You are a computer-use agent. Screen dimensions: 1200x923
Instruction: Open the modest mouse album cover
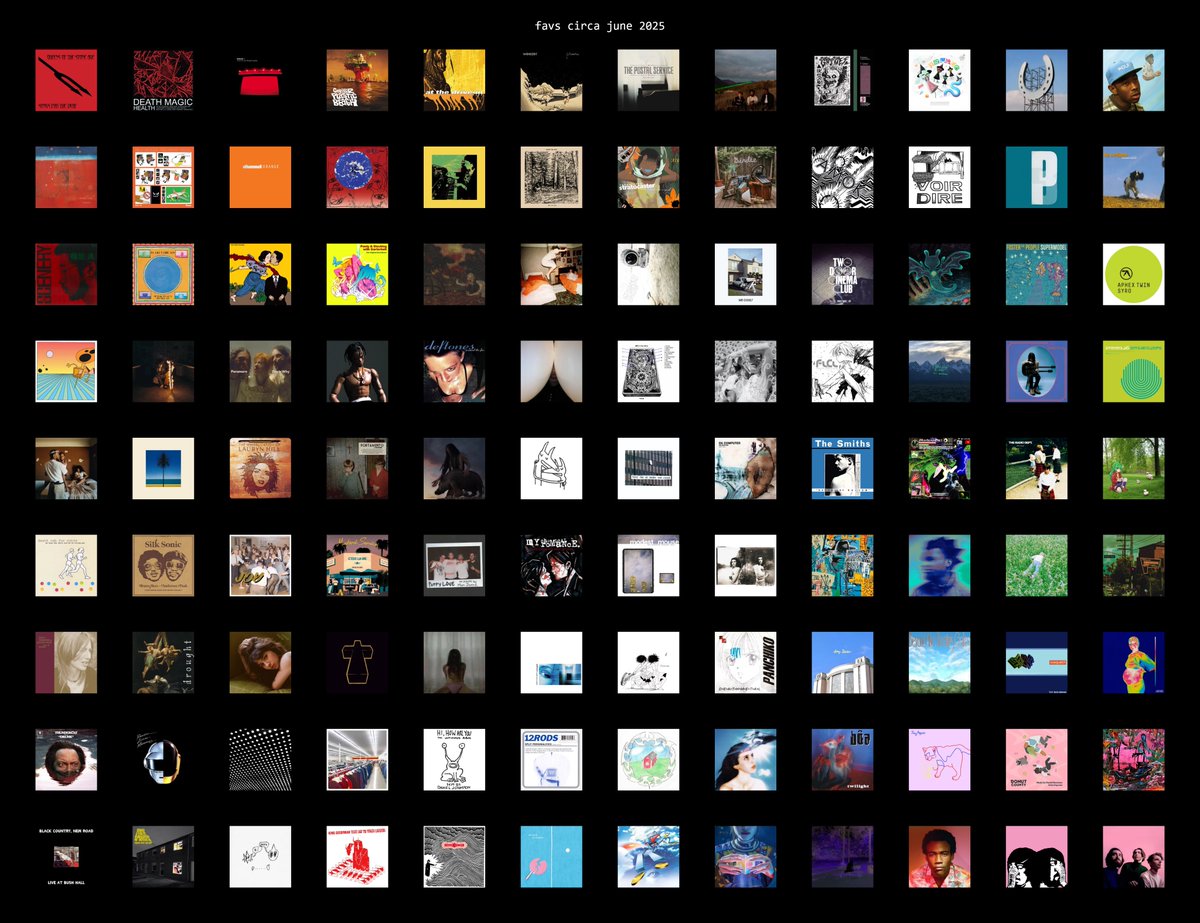648,565
